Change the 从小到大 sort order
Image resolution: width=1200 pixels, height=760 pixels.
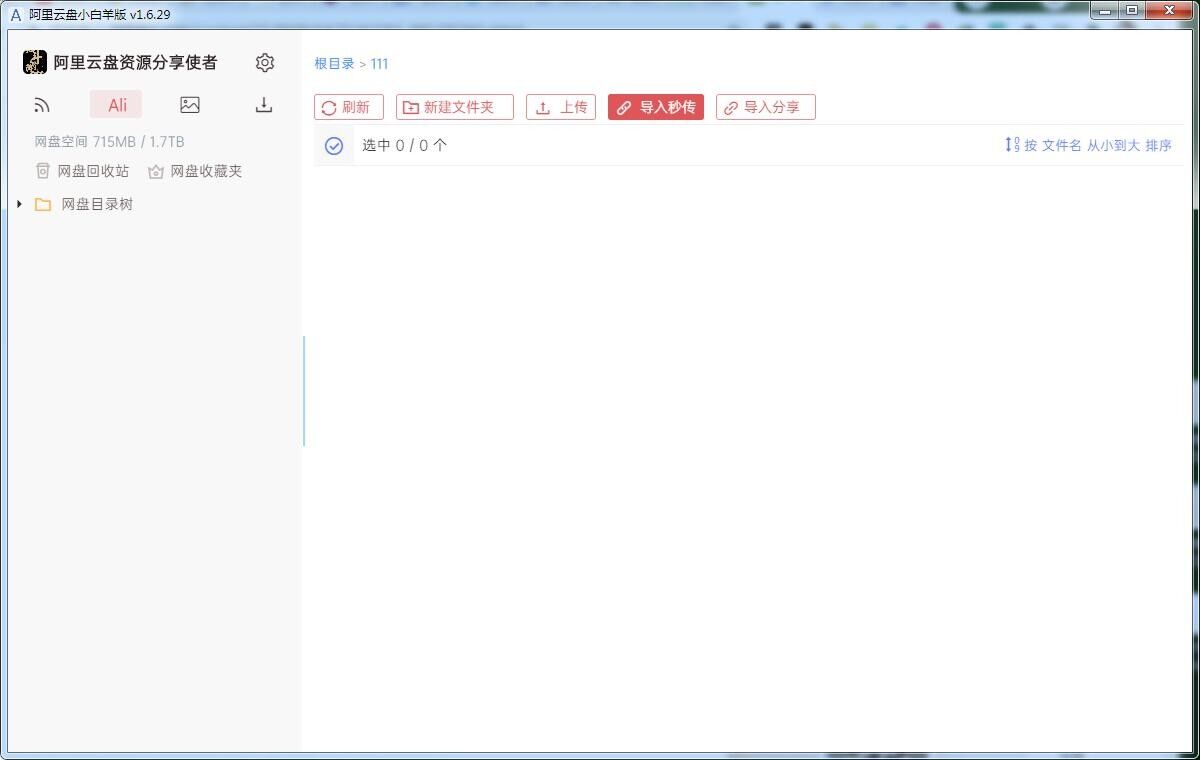1113,146
